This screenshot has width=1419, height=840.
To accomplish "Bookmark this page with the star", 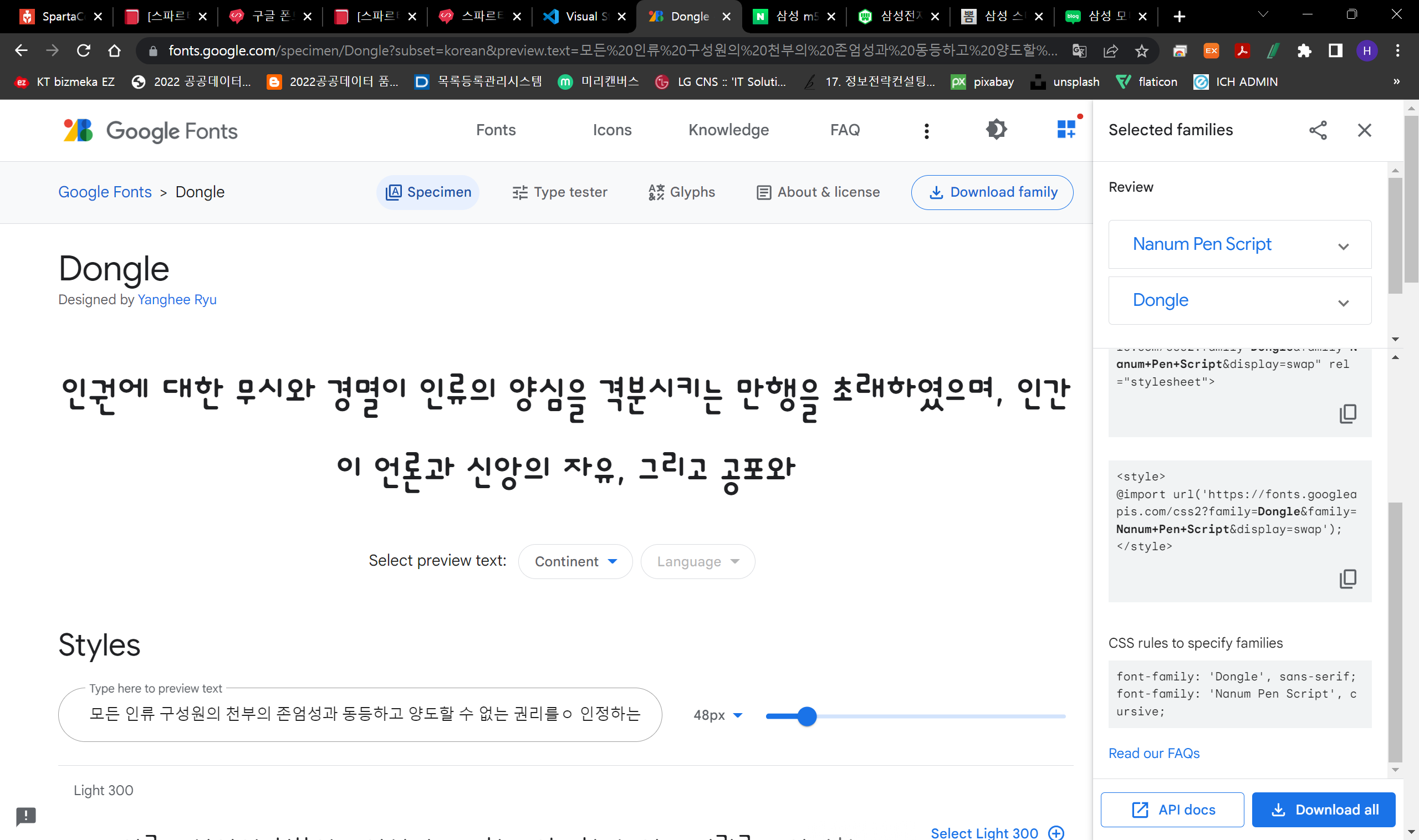I will click(x=1141, y=51).
